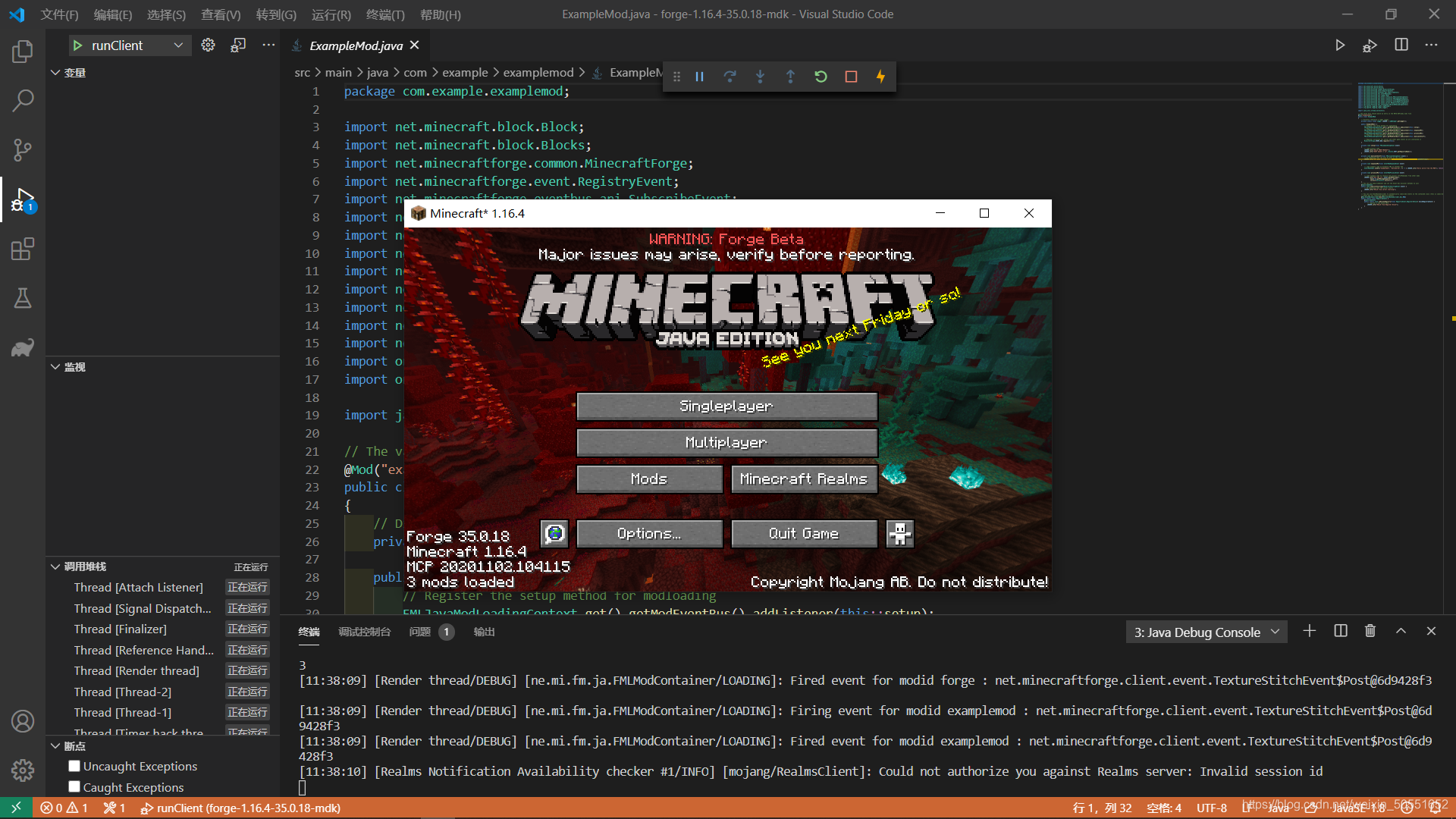Open launch.json via the gear icon
Image resolution: width=1456 pixels, height=819 pixels.
click(x=208, y=45)
